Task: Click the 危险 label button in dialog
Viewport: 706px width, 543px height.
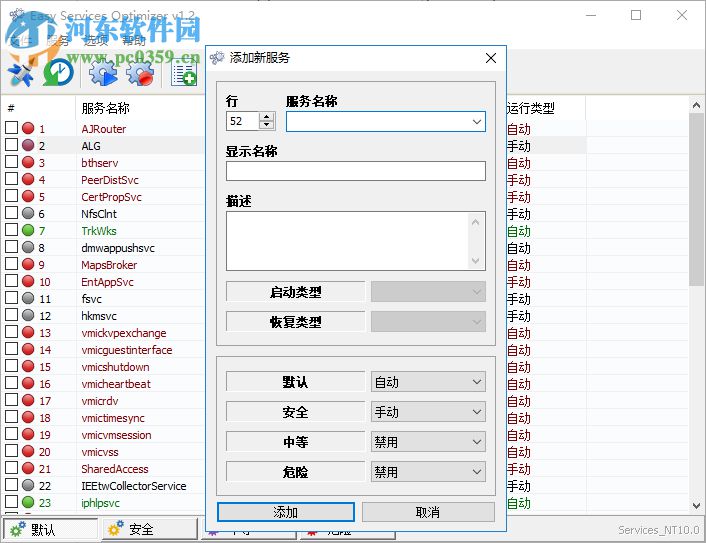Action: [295, 471]
